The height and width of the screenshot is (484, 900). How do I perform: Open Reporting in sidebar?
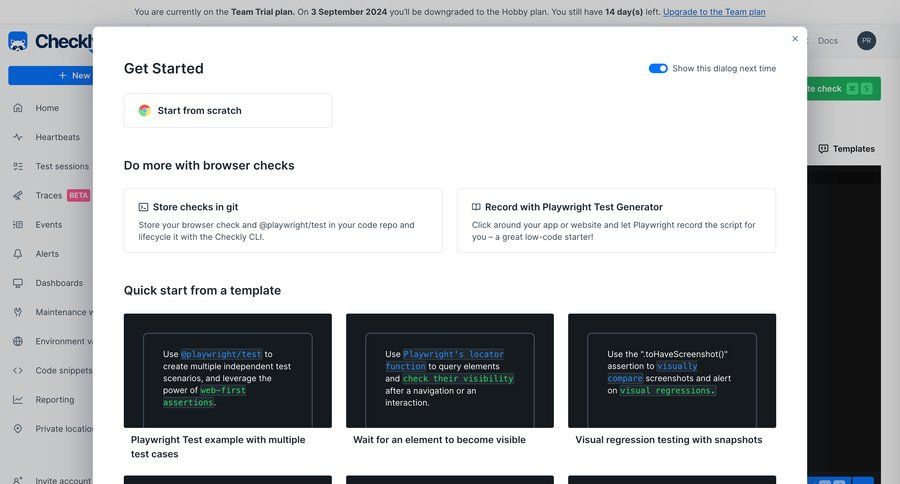click(55, 400)
